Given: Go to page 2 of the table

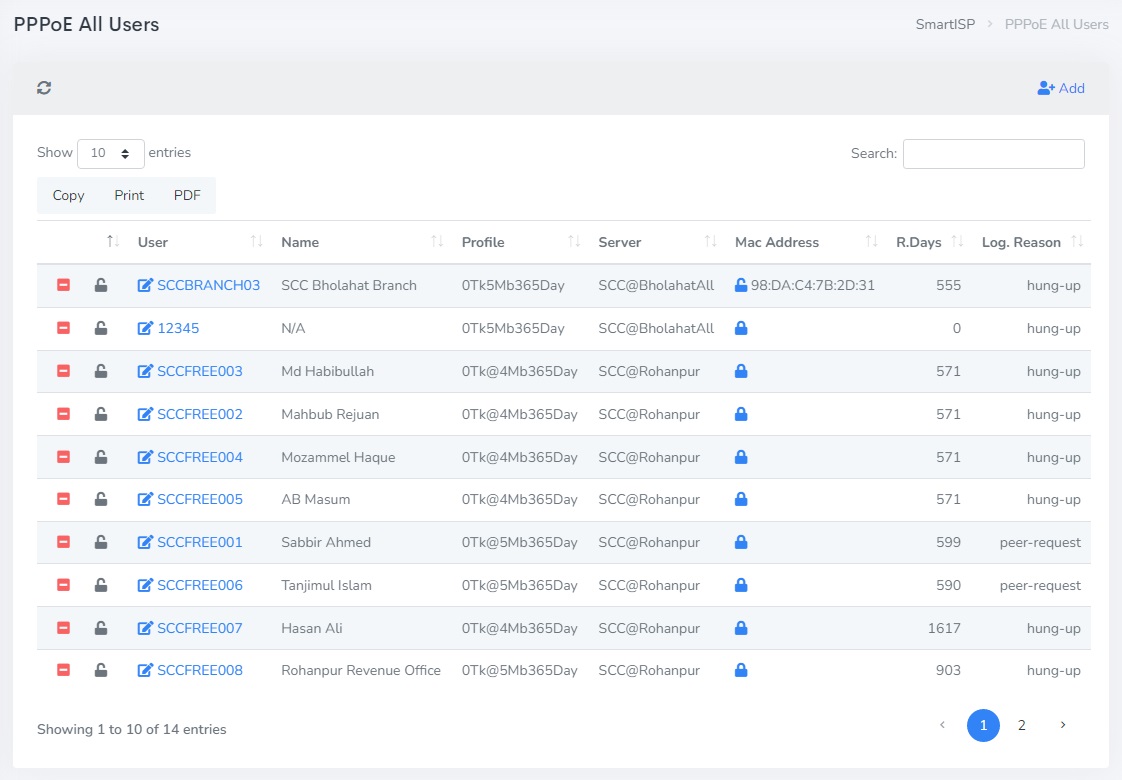Looking at the screenshot, I should click(1021, 726).
